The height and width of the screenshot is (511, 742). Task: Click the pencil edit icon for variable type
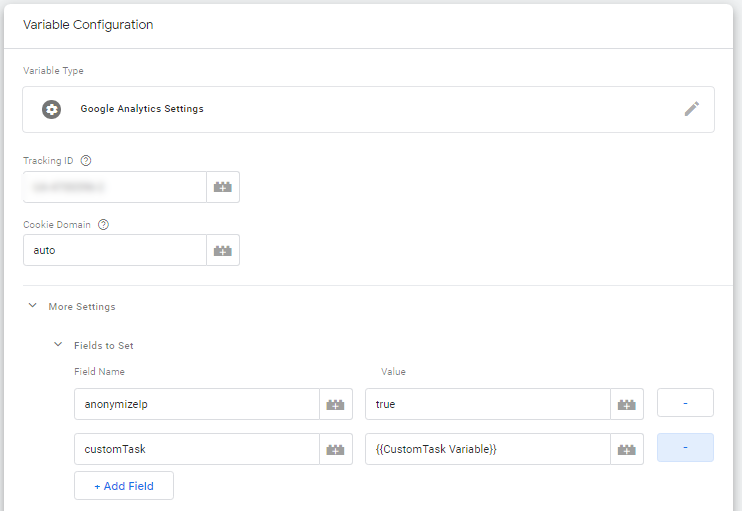pyautogui.click(x=691, y=109)
